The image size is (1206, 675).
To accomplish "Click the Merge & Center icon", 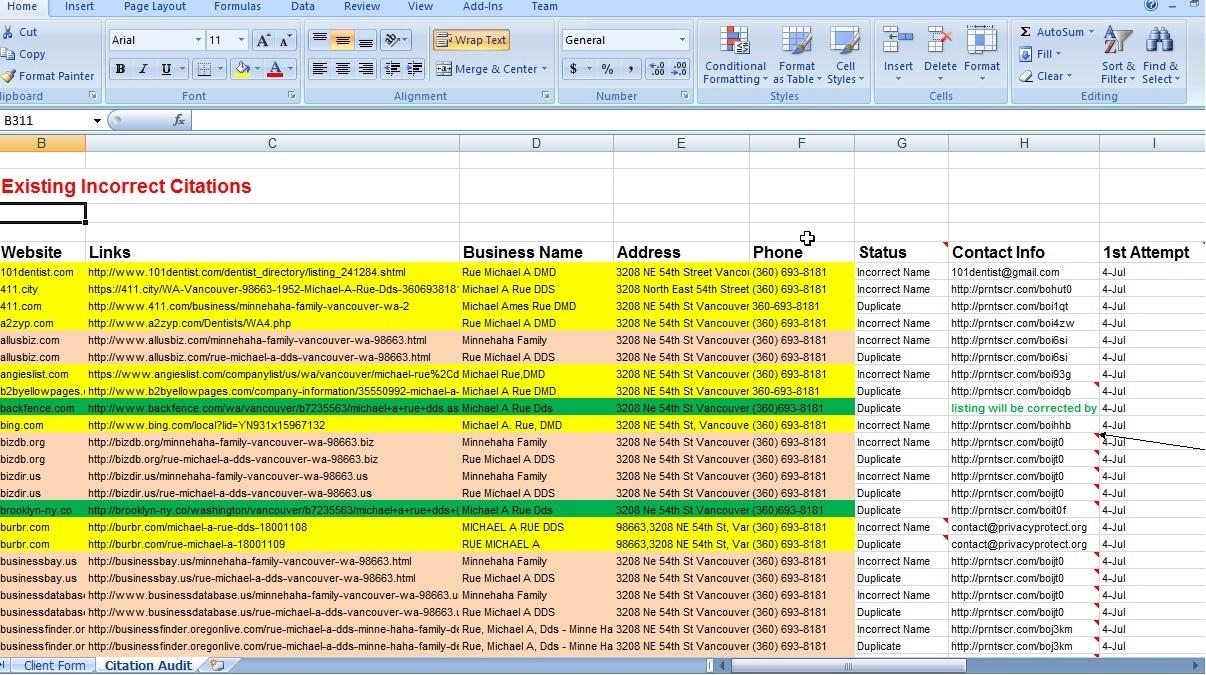I will [488, 68].
